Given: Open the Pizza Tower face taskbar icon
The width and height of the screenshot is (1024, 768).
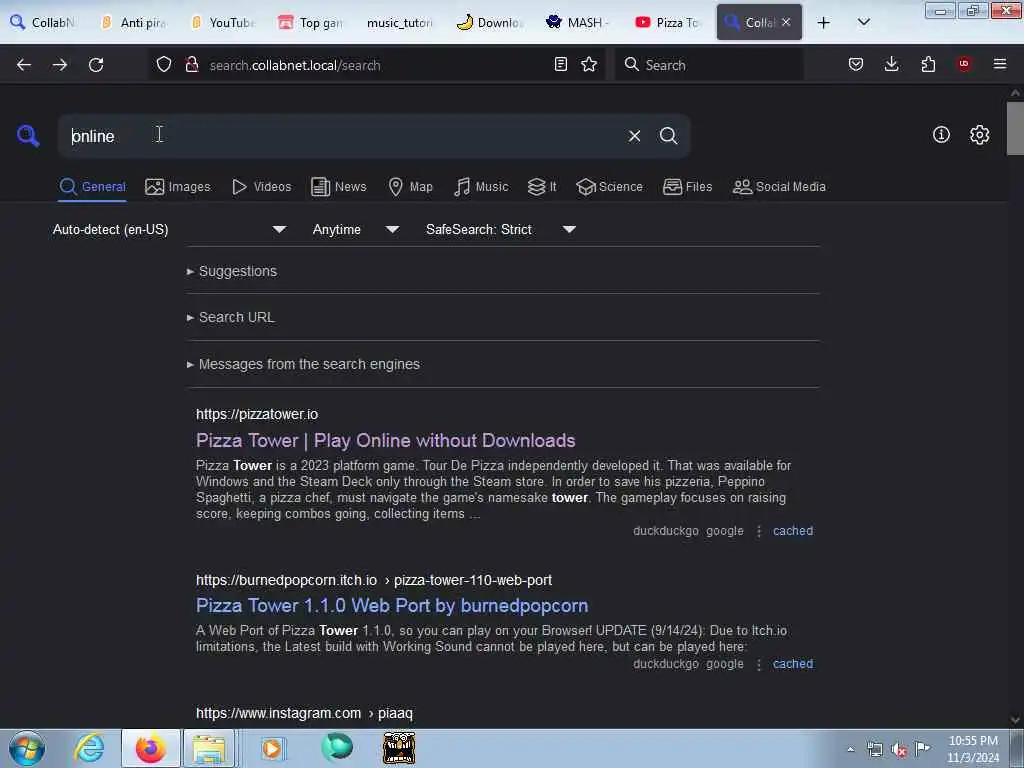Looking at the screenshot, I should click(398, 748).
